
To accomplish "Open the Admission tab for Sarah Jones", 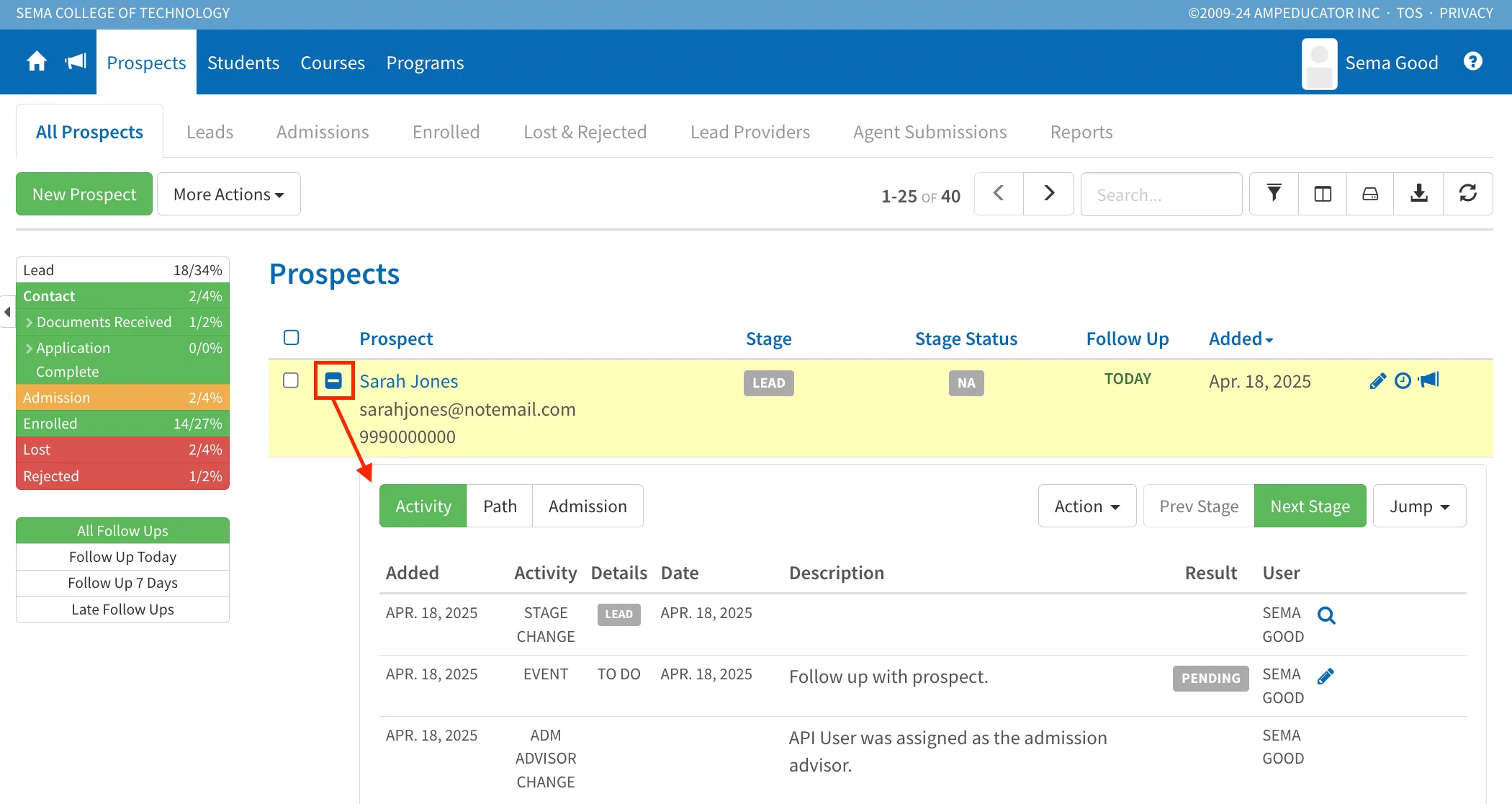I will coord(588,506).
